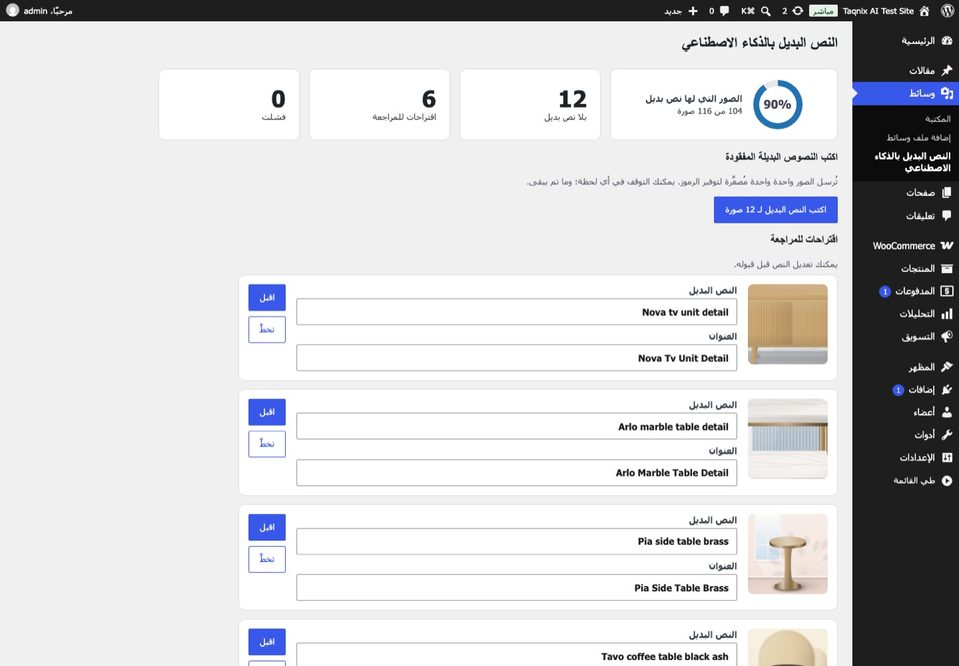Click the 0 فشلت stat card

tap(229, 105)
